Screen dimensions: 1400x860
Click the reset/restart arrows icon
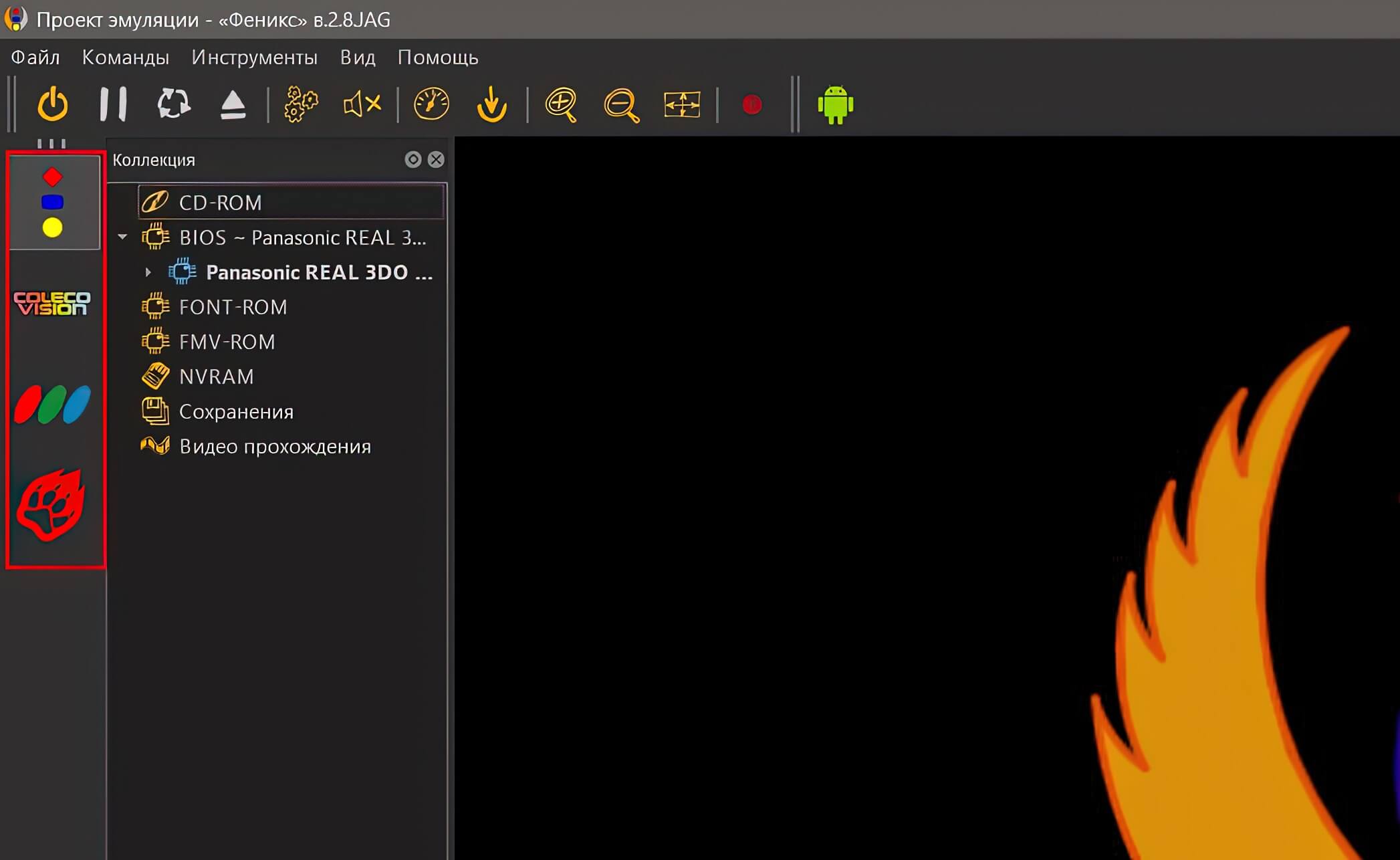pos(173,104)
